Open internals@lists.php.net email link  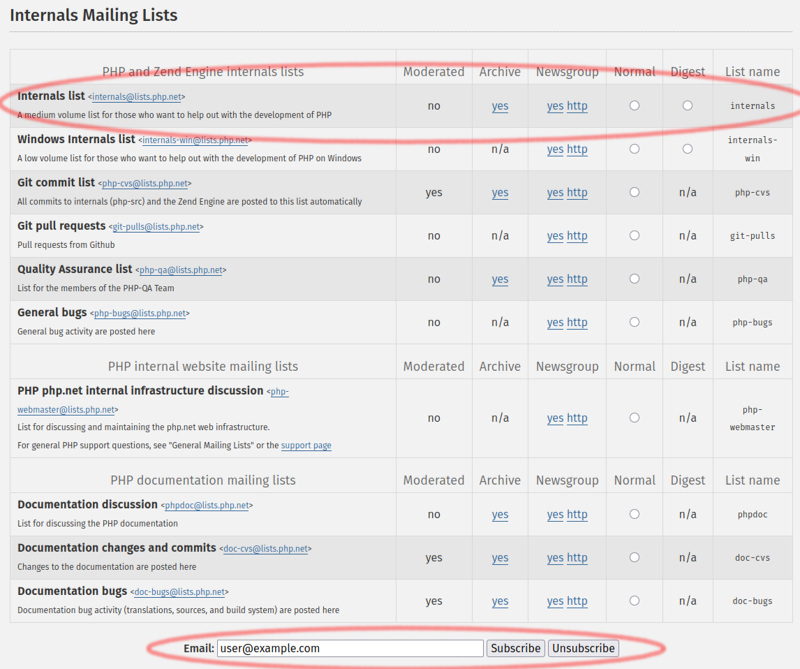coord(137,97)
